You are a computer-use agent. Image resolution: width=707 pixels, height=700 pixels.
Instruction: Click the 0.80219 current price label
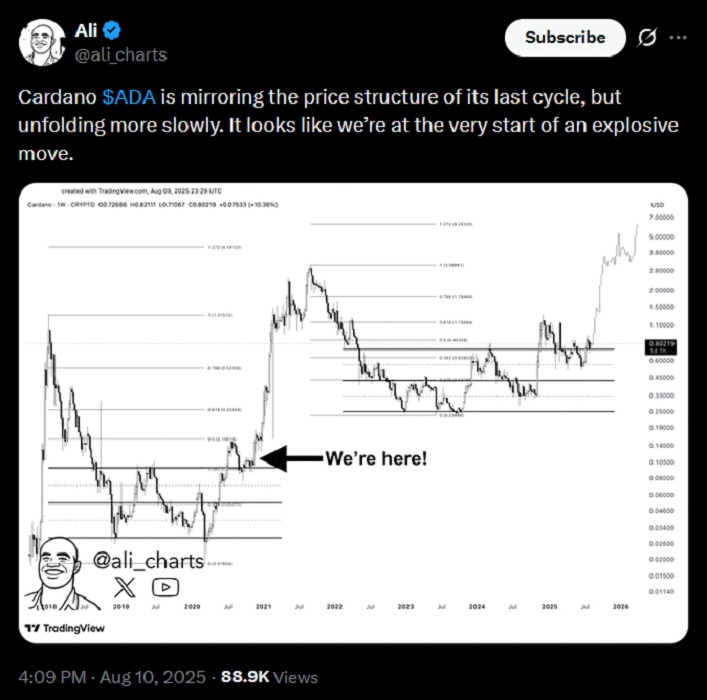658,343
